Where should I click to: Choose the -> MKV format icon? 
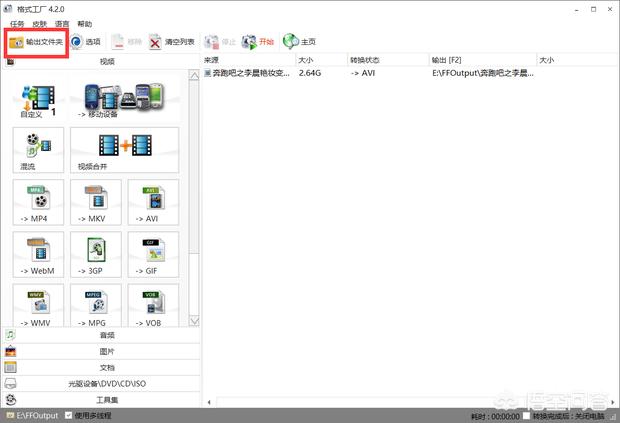pos(96,204)
